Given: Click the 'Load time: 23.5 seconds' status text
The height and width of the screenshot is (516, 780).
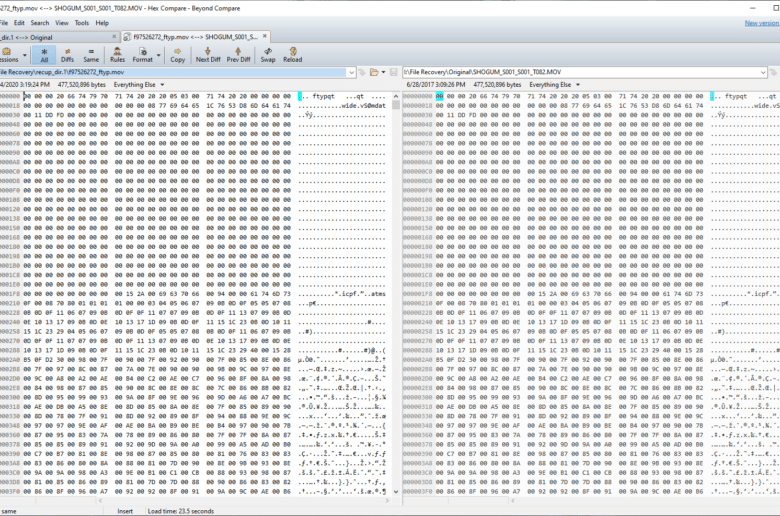Looking at the screenshot, I should (181, 511).
